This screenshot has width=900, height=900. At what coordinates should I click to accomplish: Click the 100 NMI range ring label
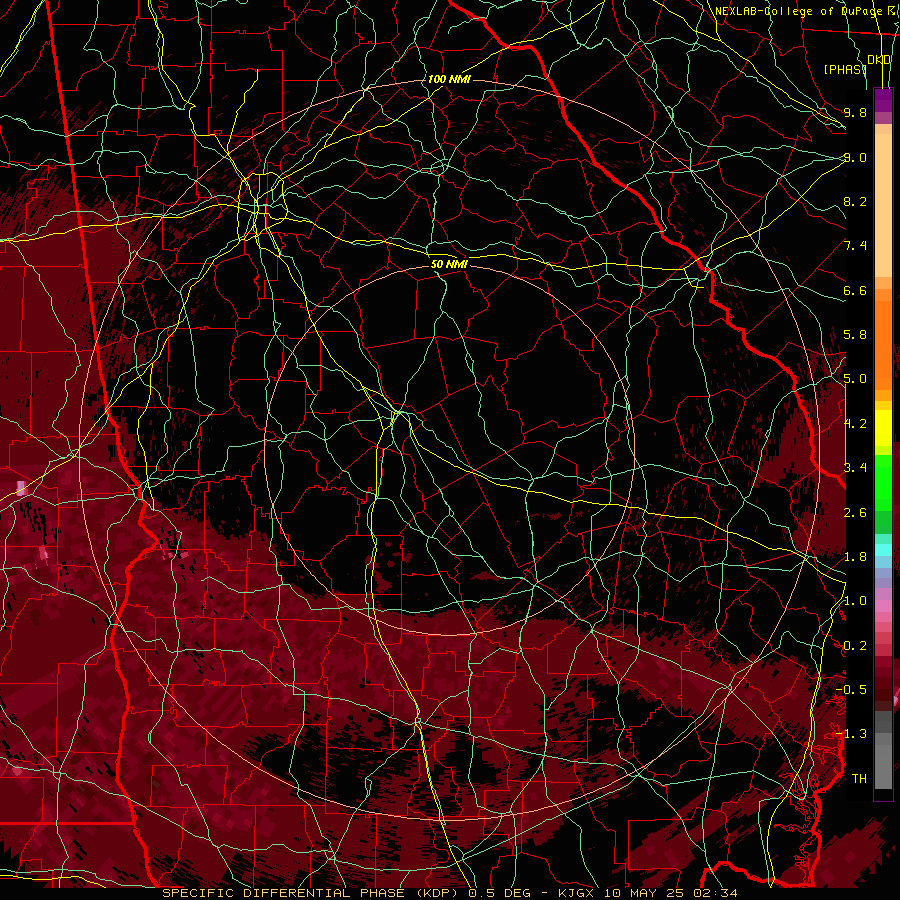[449, 79]
